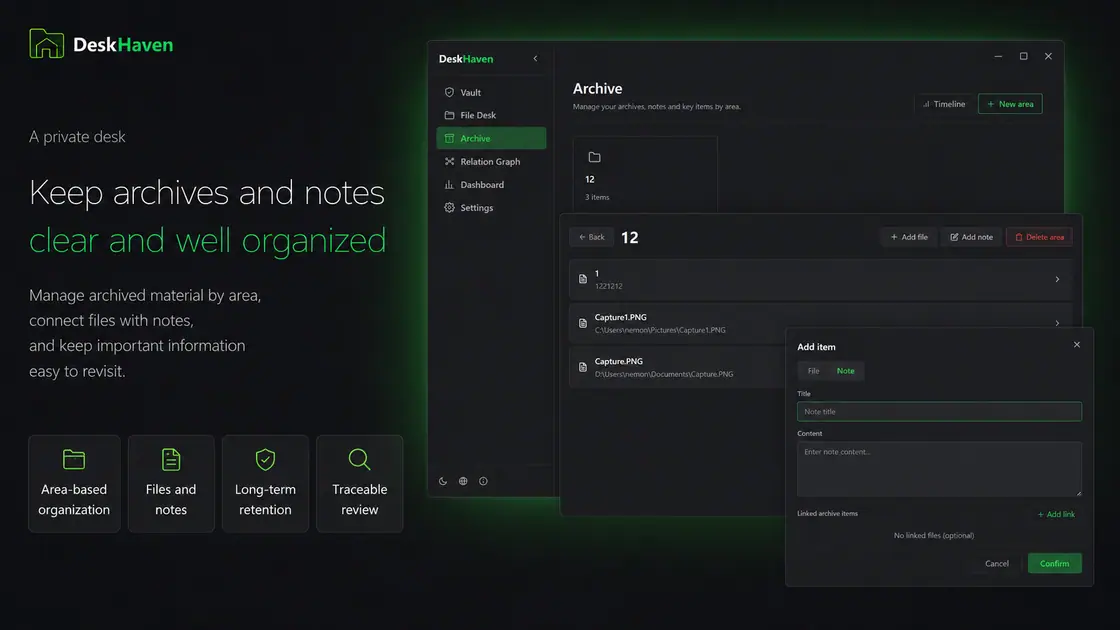The height and width of the screenshot is (630, 1120).
Task: Select the Archive sidebar item
Action: [x=491, y=138]
